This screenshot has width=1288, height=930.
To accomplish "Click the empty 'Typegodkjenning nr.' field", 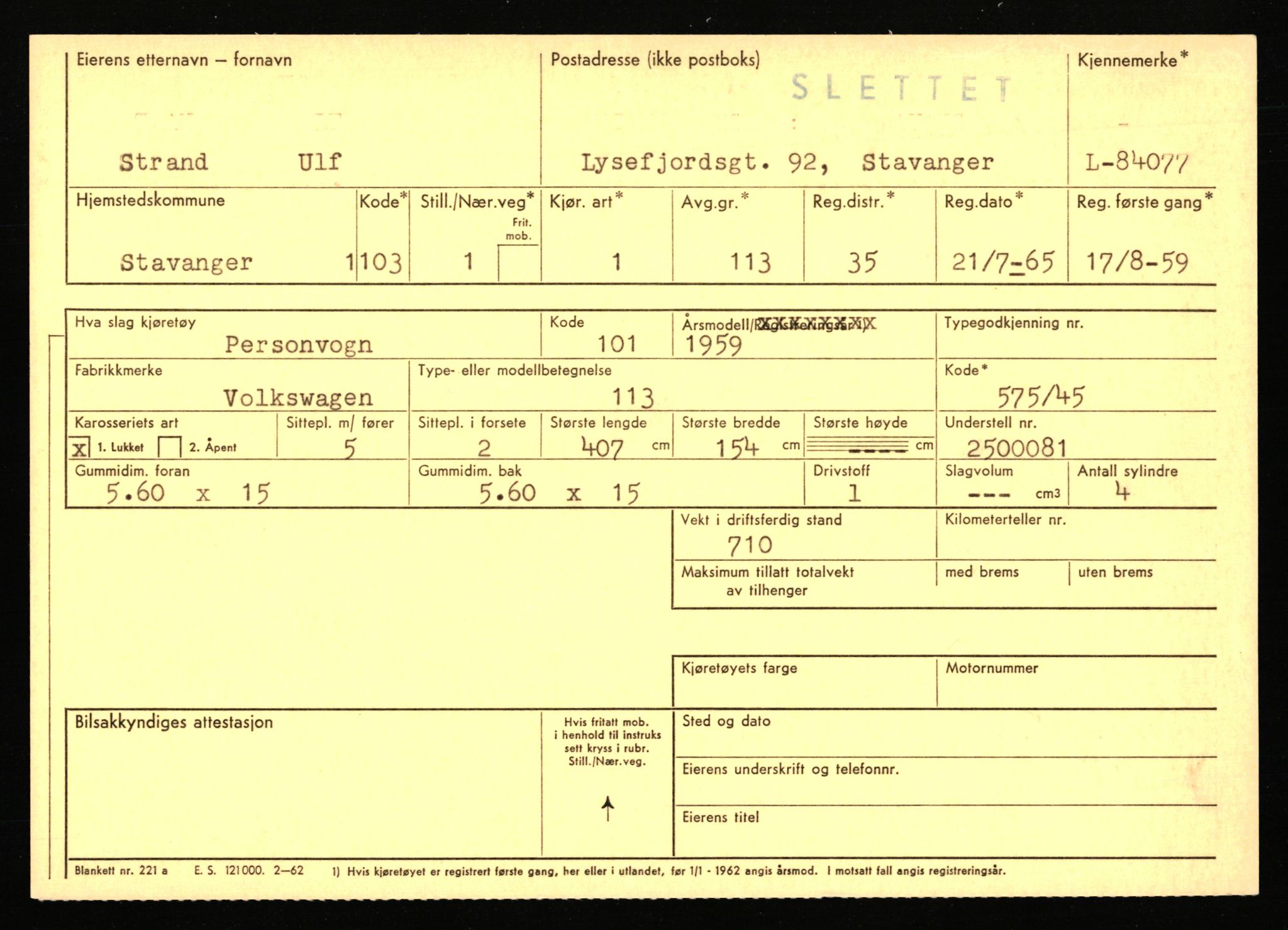I will (x=1076, y=335).
